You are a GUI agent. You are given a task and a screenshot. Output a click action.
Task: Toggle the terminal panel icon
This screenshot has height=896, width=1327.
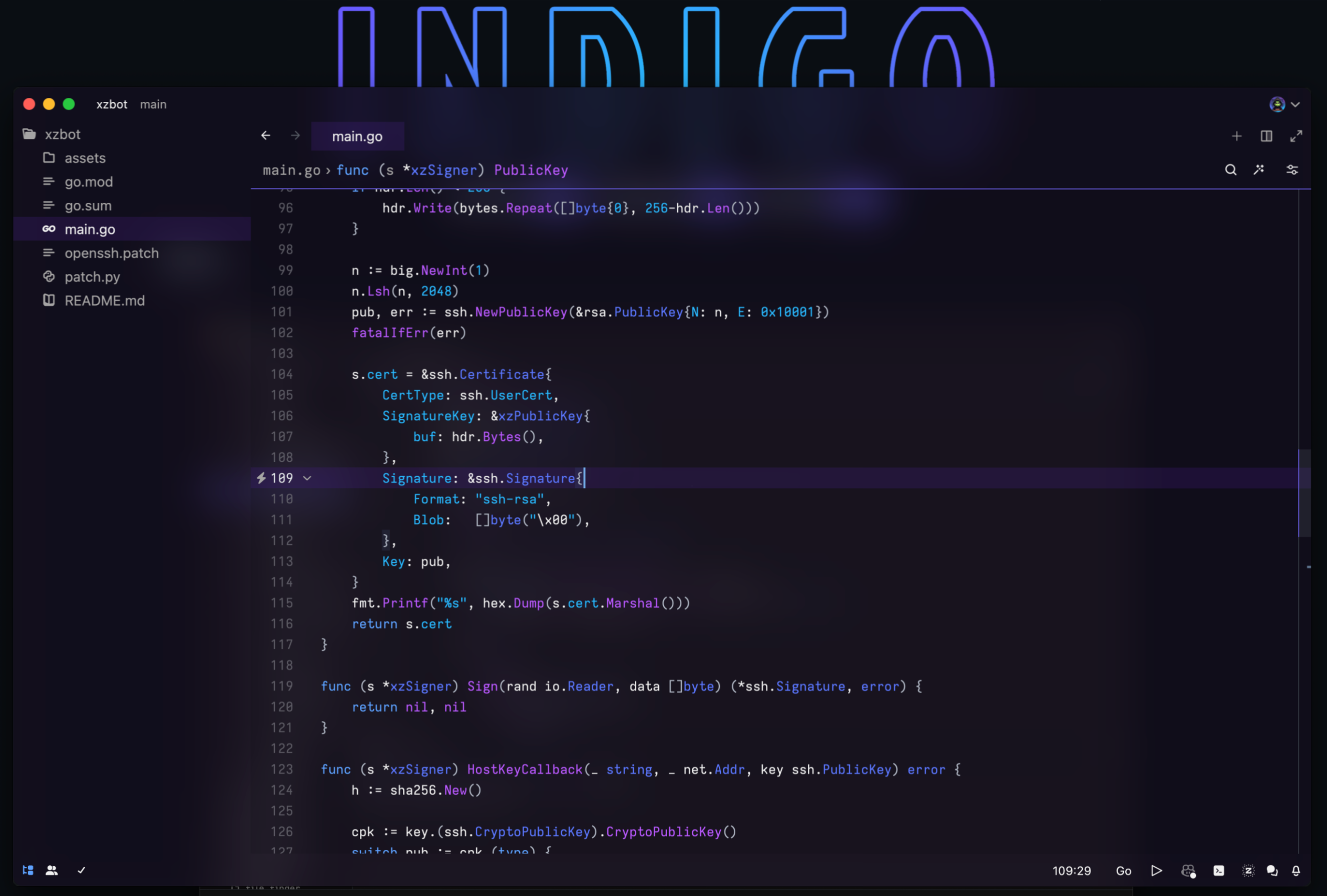(x=1218, y=870)
